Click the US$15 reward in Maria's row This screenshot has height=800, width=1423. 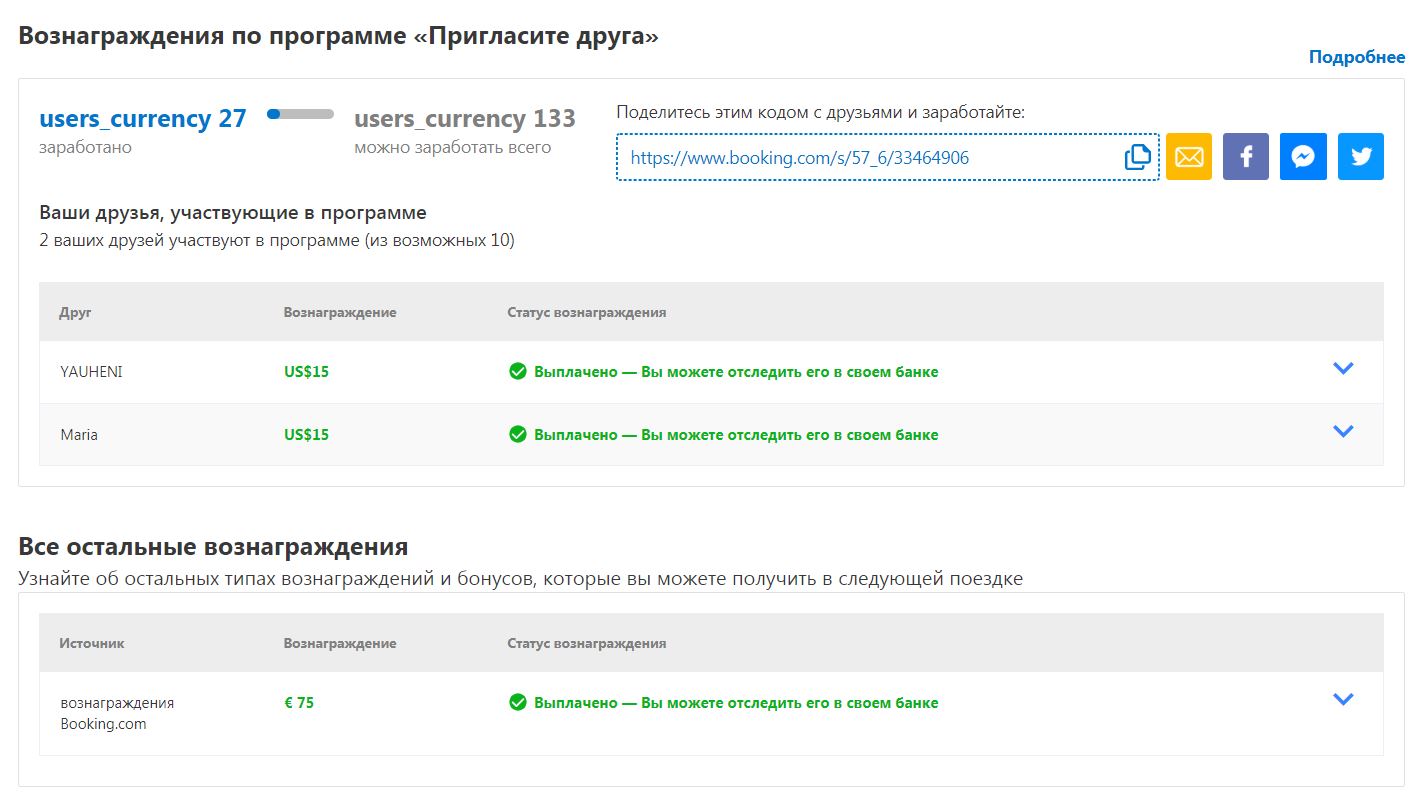(306, 435)
